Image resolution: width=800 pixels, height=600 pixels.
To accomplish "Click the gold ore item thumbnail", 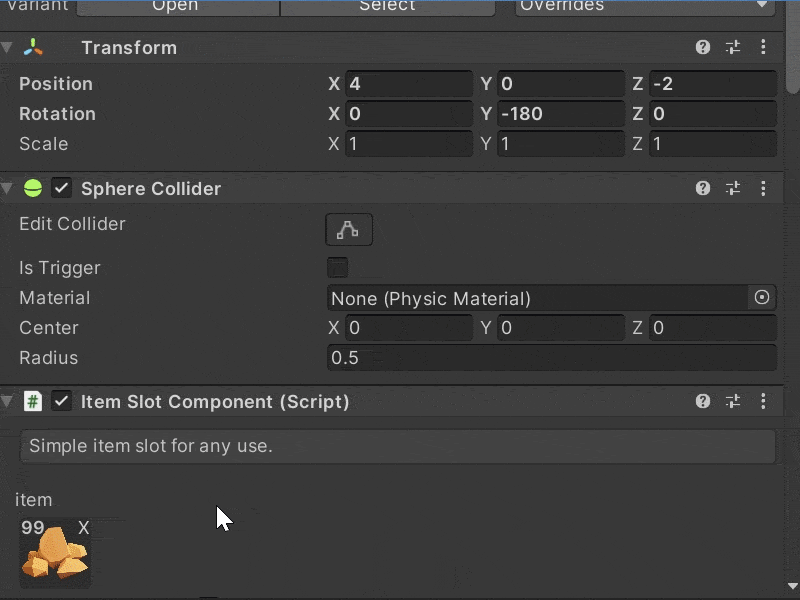I will pyautogui.click(x=55, y=556).
